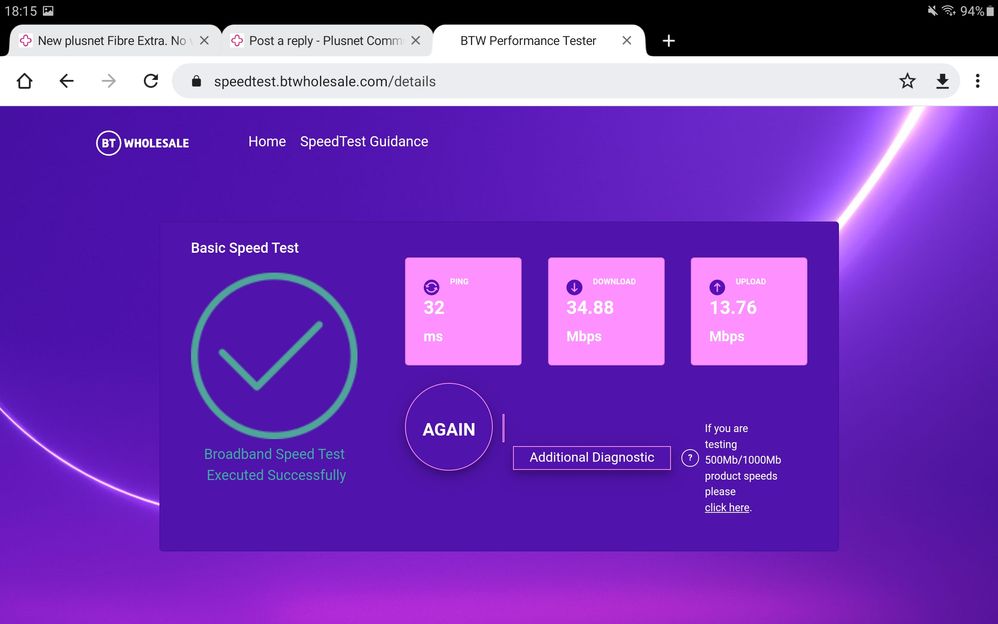Close the BTW Performance Tester tab
Image resolution: width=998 pixels, height=624 pixels.
[627, 41]
